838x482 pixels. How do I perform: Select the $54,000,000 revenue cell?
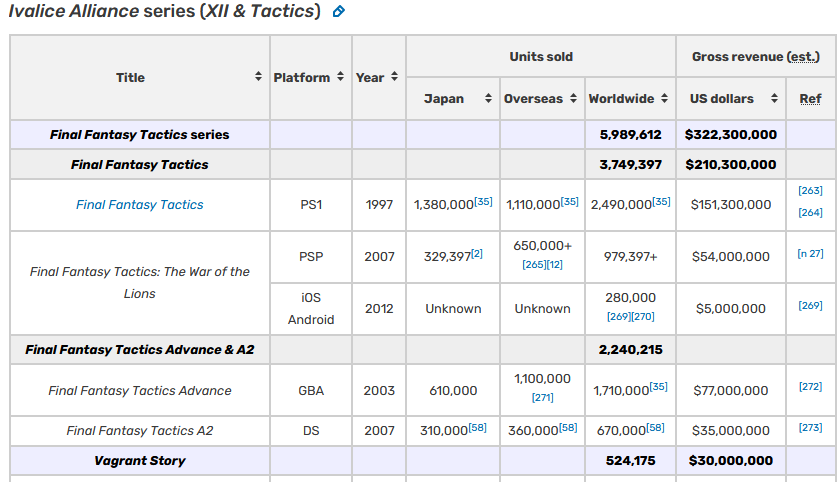point(731,257)
